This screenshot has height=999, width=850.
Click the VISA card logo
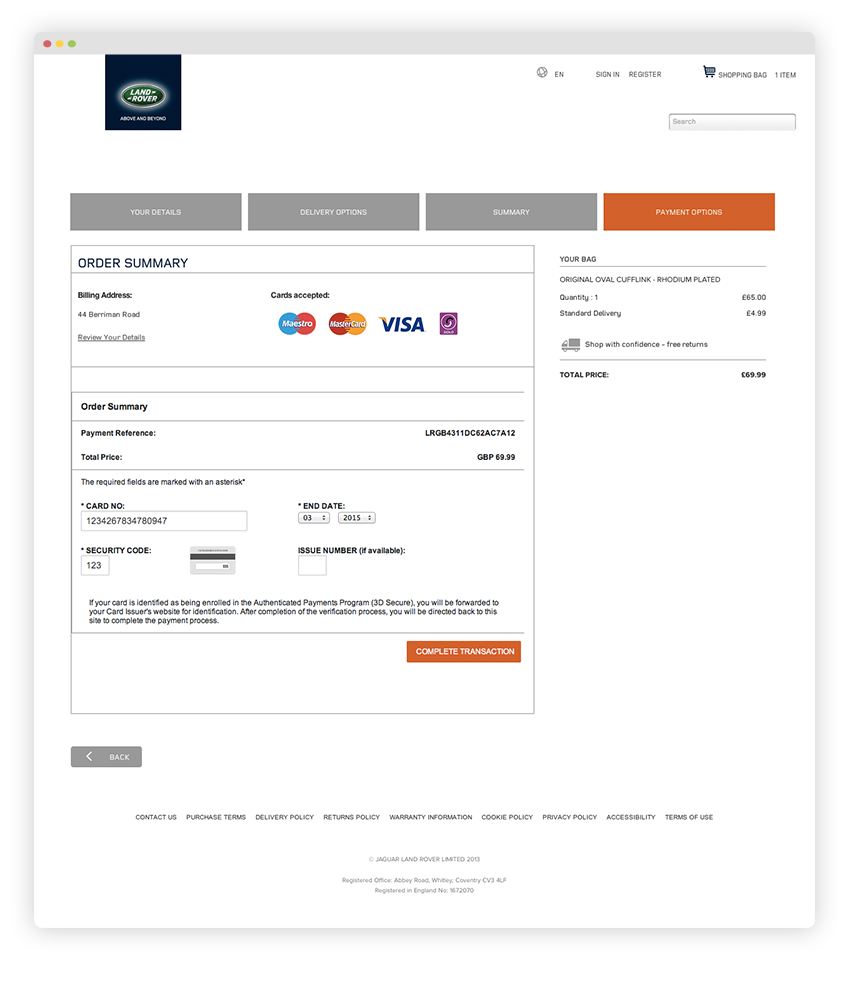[402, 324]
